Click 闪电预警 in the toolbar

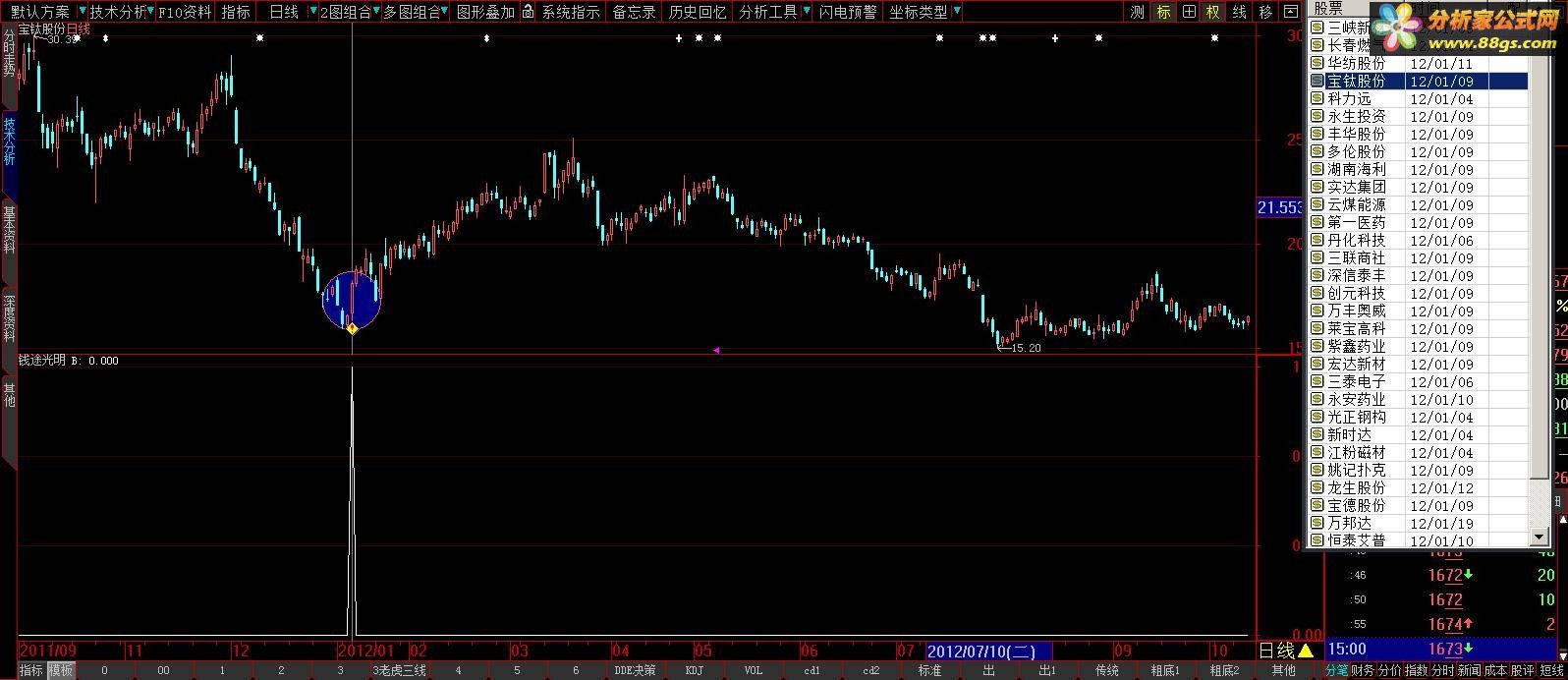point(849,12)
